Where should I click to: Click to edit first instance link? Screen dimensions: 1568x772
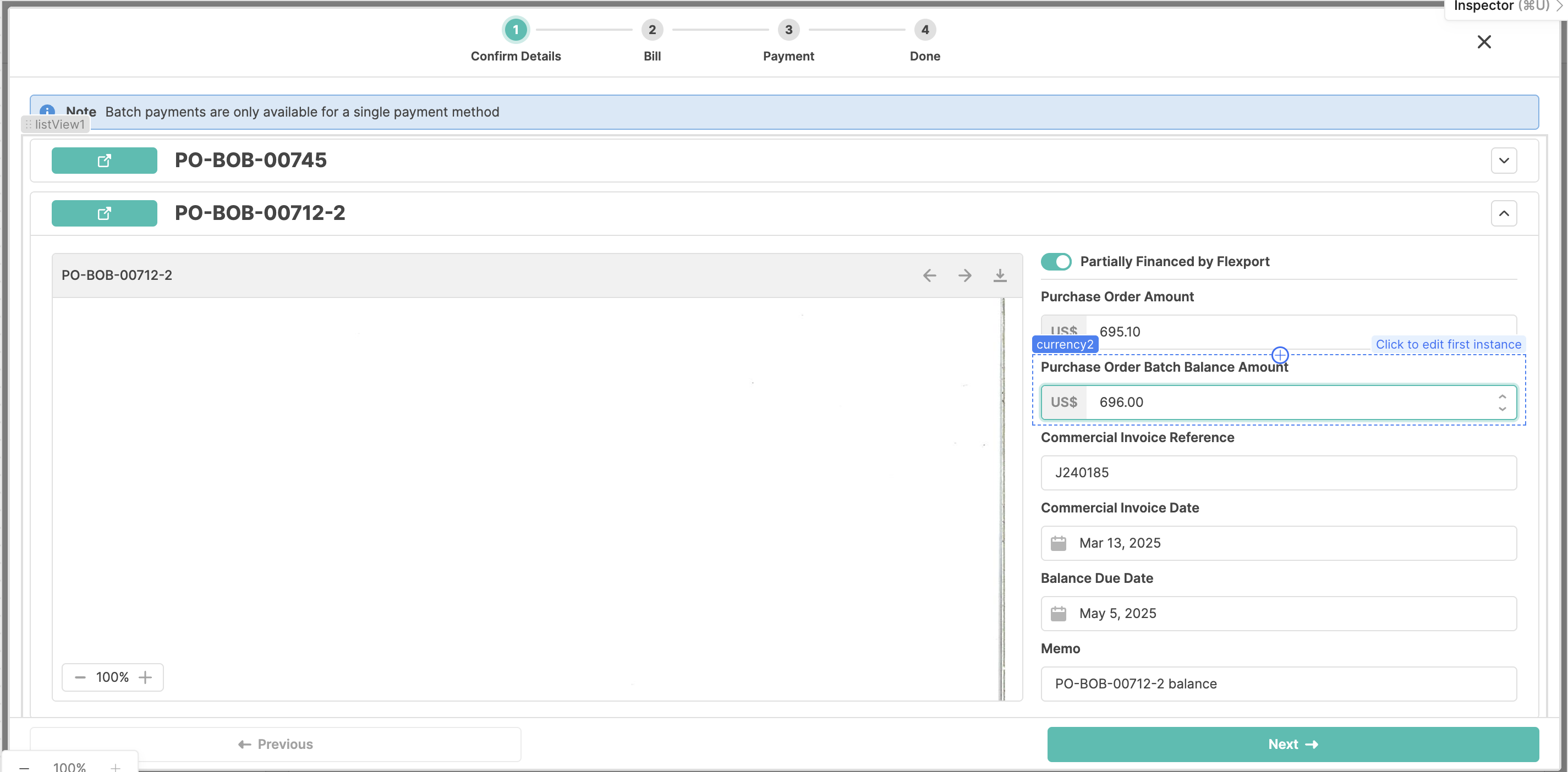(1448, 344)
